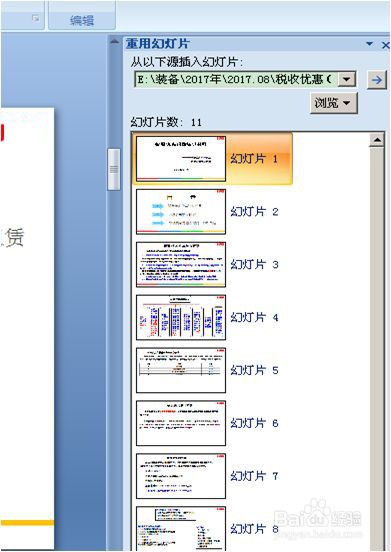Open the Reuse Slides pane options arrow
Viewport: 391px width, 552px height.
(370, 44)
